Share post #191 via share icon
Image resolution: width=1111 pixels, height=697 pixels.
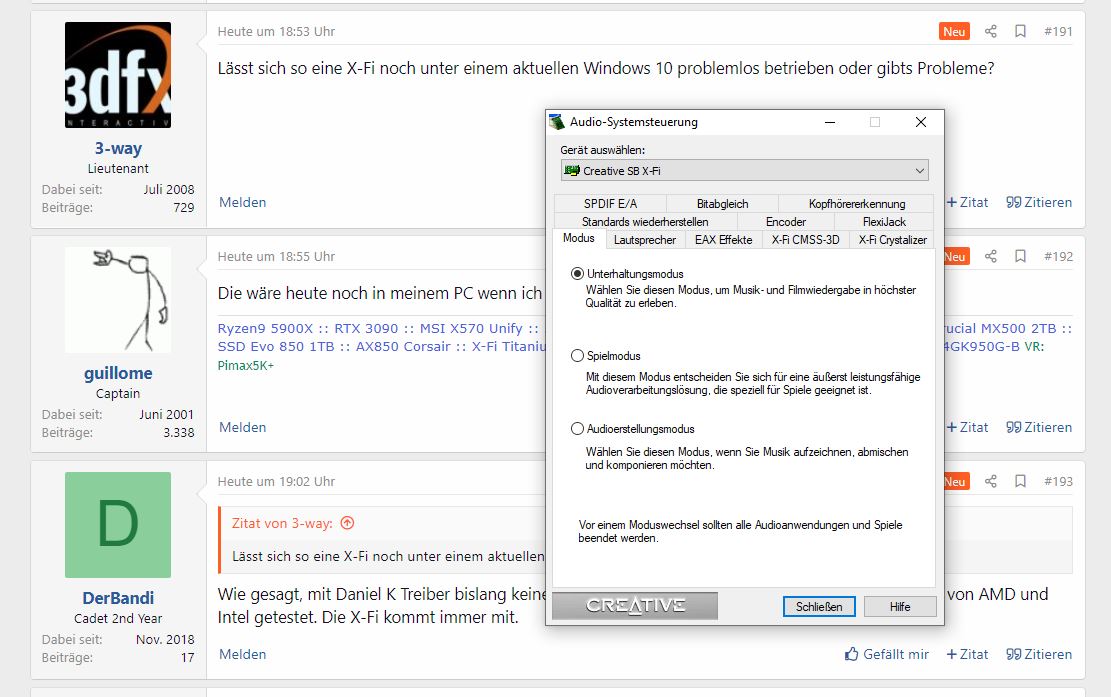[991, 31]
